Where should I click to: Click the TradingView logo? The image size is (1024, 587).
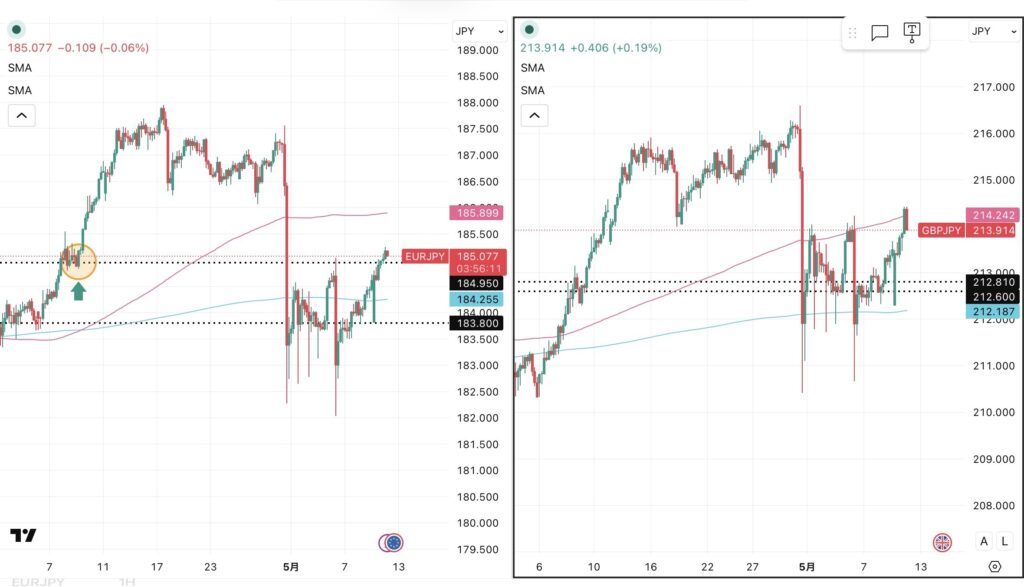pyautogui.click(x=23, y=535)
